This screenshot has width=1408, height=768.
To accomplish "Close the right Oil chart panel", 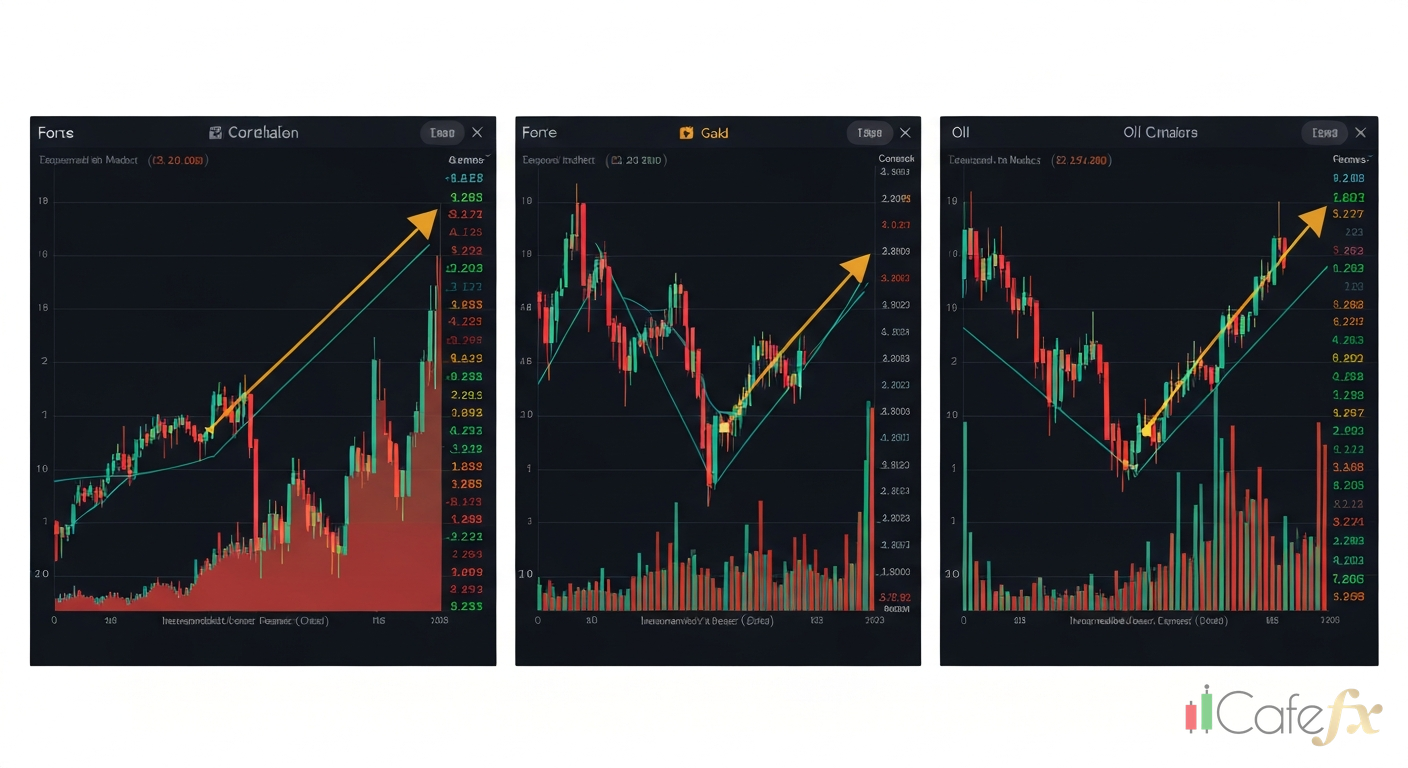I will (1360, 133).
